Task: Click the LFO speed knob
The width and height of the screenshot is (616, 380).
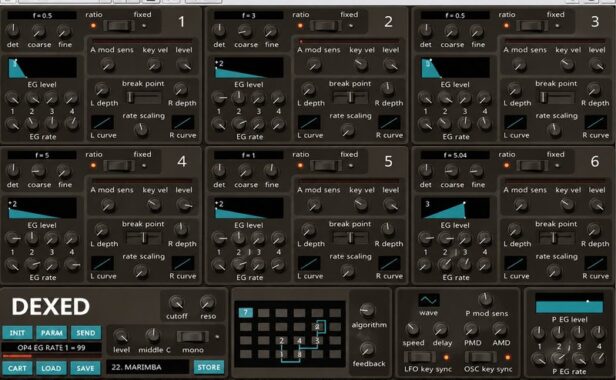Action: pyautogui.click(x=412, y=329)
